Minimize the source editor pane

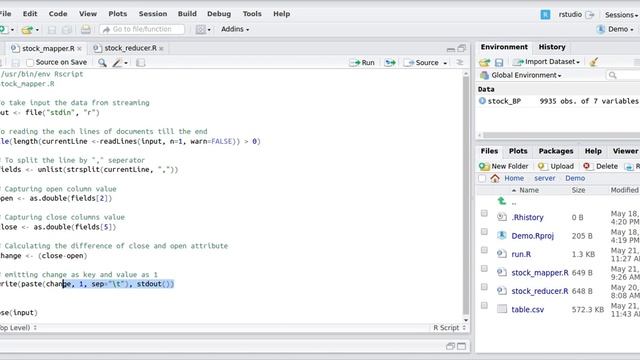[x=451, y=49]
